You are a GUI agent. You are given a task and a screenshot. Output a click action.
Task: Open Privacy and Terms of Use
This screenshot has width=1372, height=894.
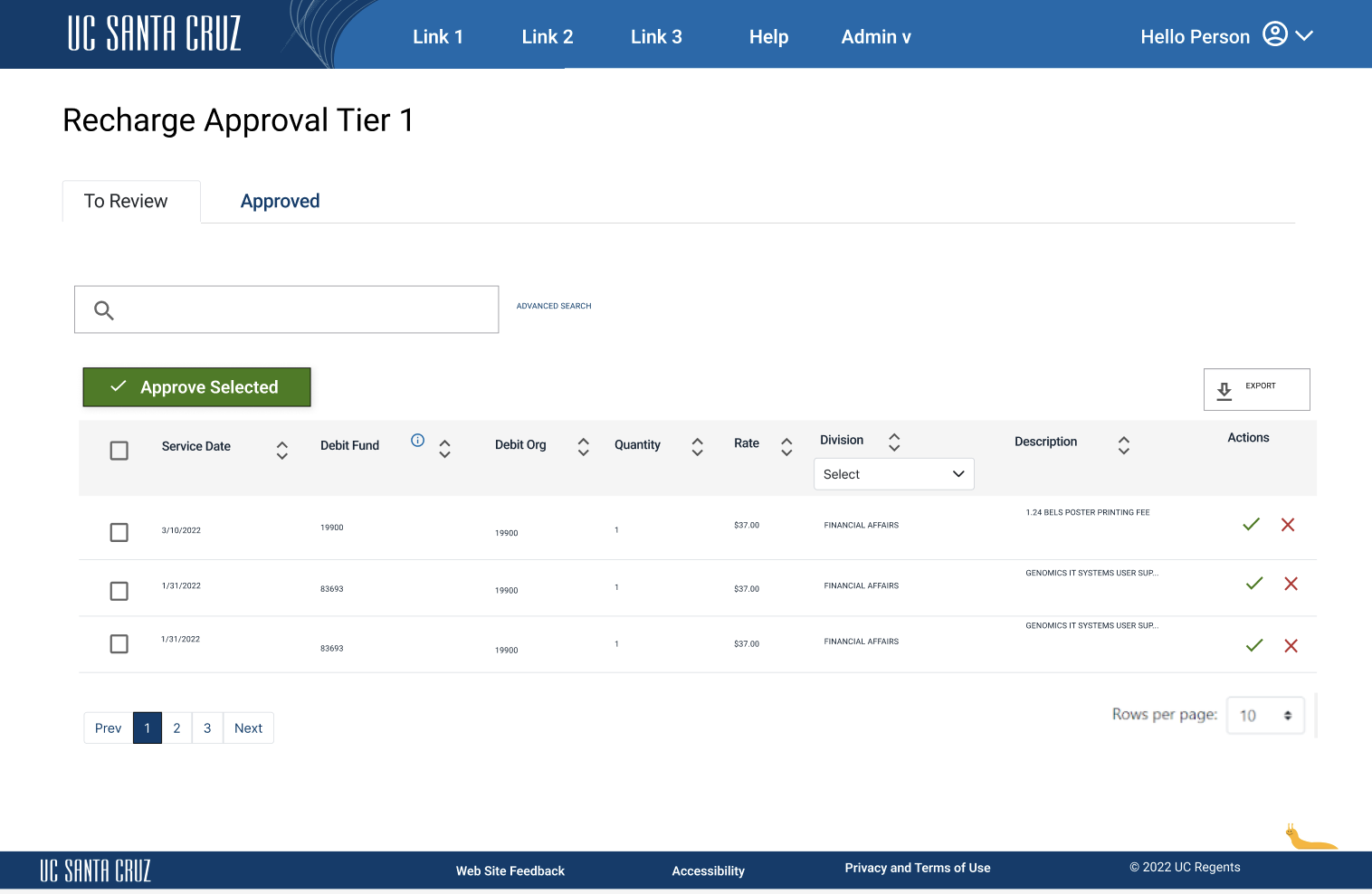[x=918, y=868]
